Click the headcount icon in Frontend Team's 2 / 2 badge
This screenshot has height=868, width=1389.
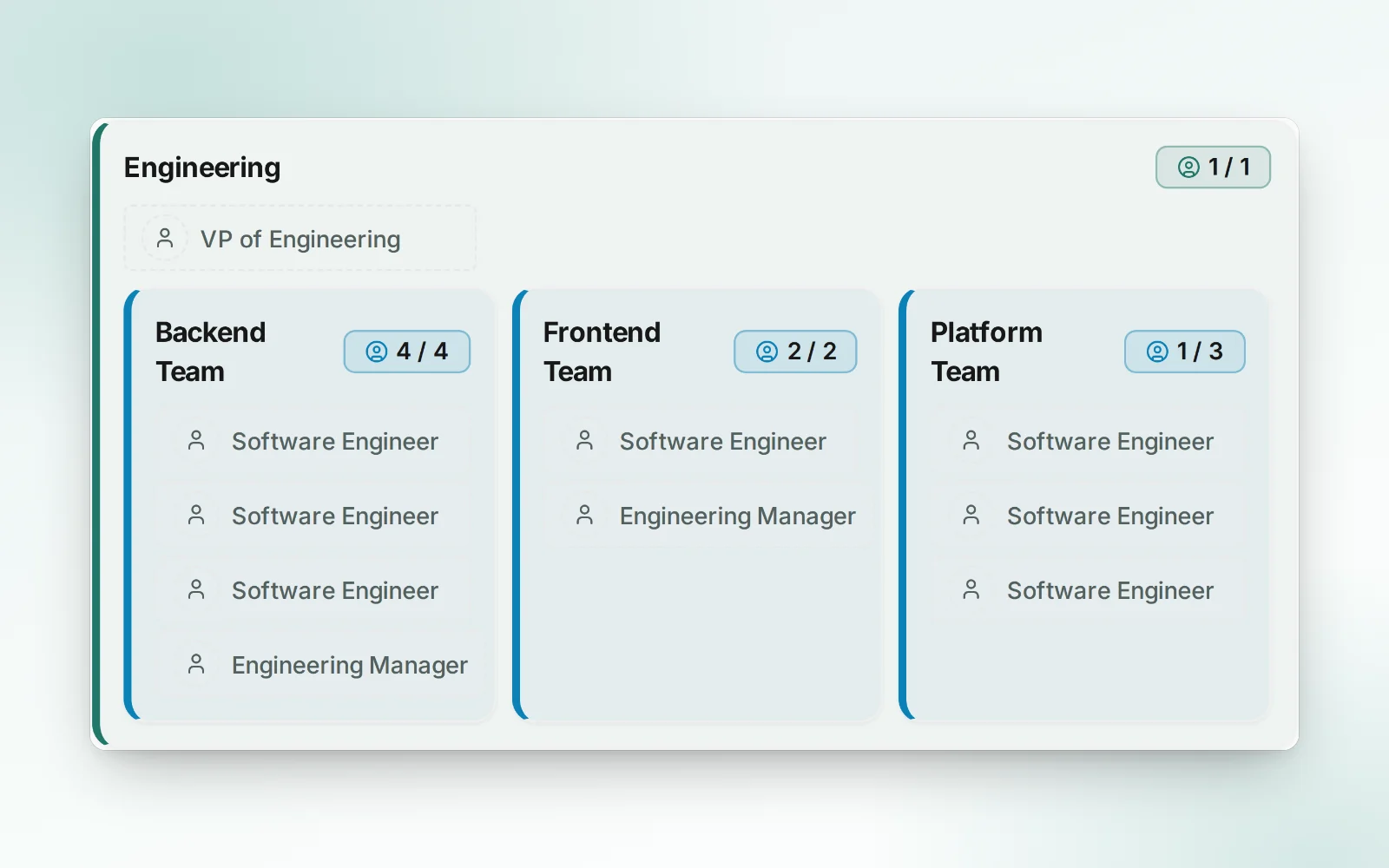click(767, 351)
